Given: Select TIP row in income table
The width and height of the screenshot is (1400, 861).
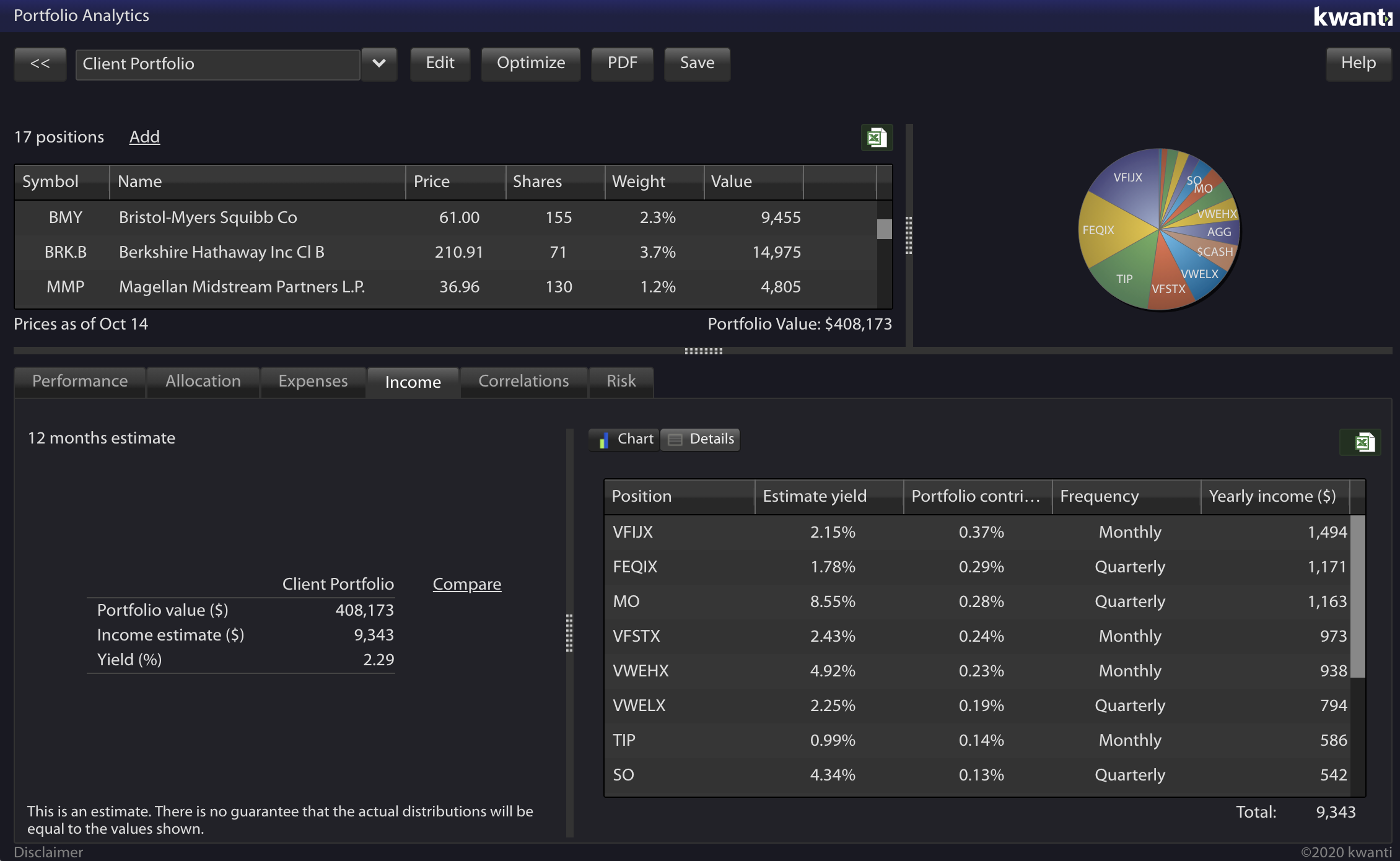Looking at the screenshot, I should pyautogui.click(x=977, y=740).
